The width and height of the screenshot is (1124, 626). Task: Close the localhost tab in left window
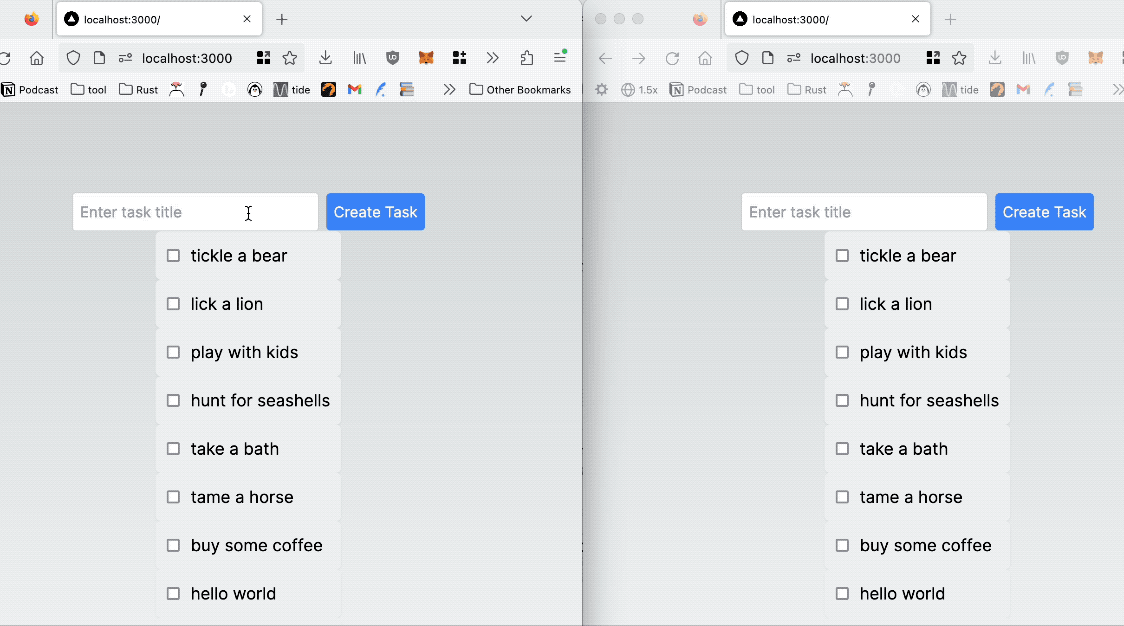coord(247,19)
